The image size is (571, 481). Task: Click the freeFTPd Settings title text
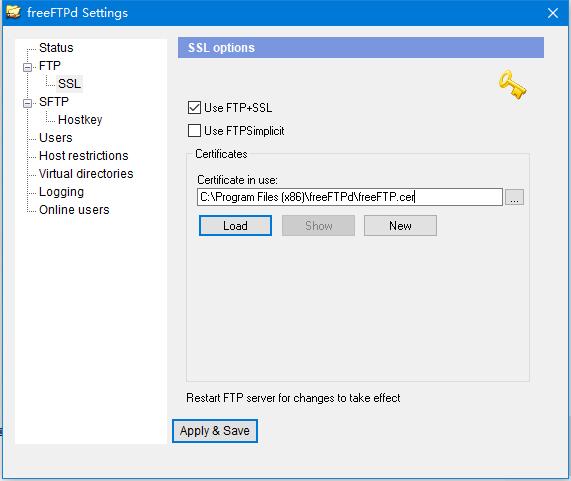(78, 13)
